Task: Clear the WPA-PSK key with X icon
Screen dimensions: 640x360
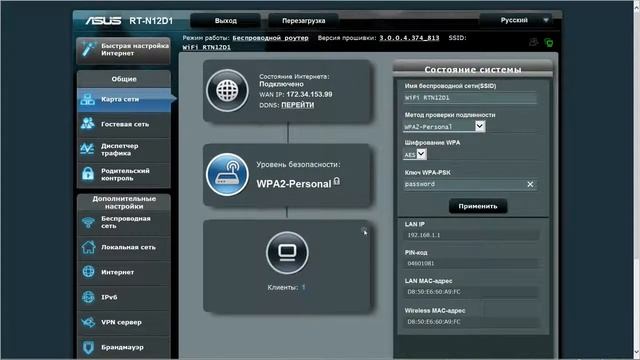Action: point(530,184)
